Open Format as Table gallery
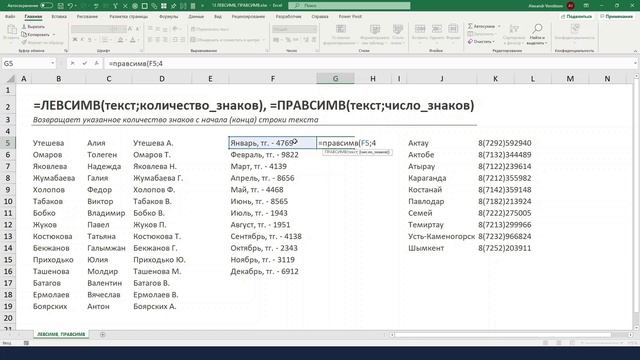Screen dimensions: 640x360 click(375, 34)
